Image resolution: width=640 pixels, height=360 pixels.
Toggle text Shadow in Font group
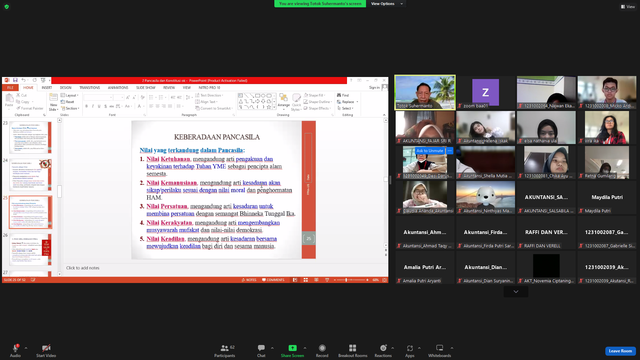click(105, 106)
